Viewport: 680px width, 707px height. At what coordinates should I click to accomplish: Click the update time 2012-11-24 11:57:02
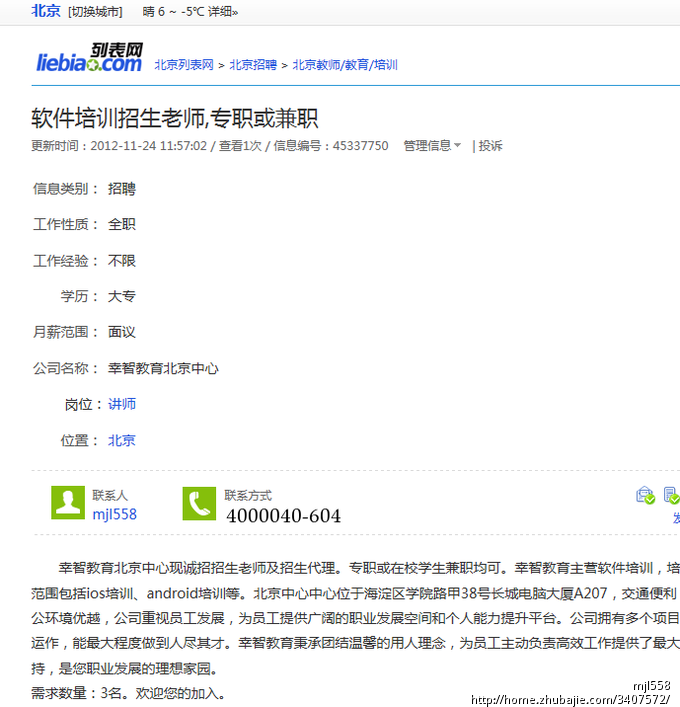point(148,146)
